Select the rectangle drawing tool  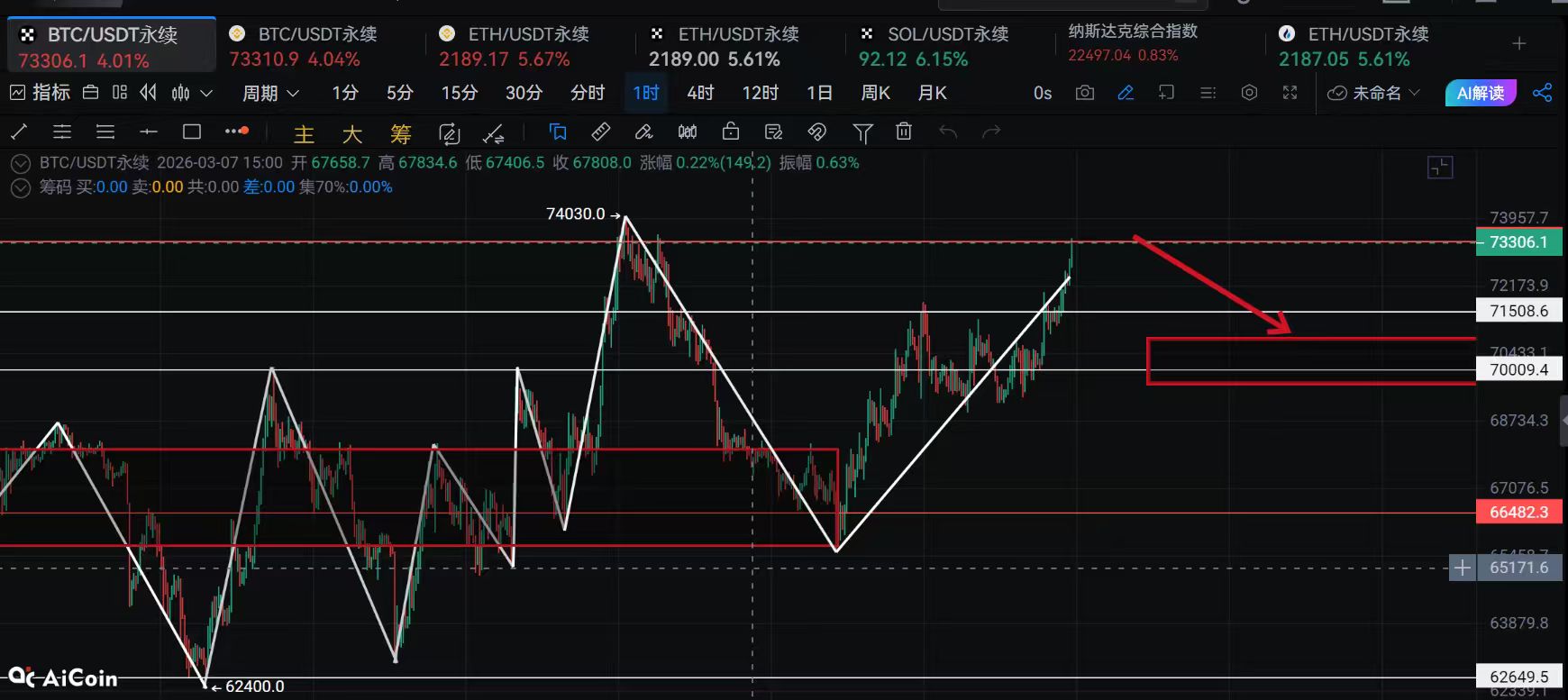click(192, 132)
